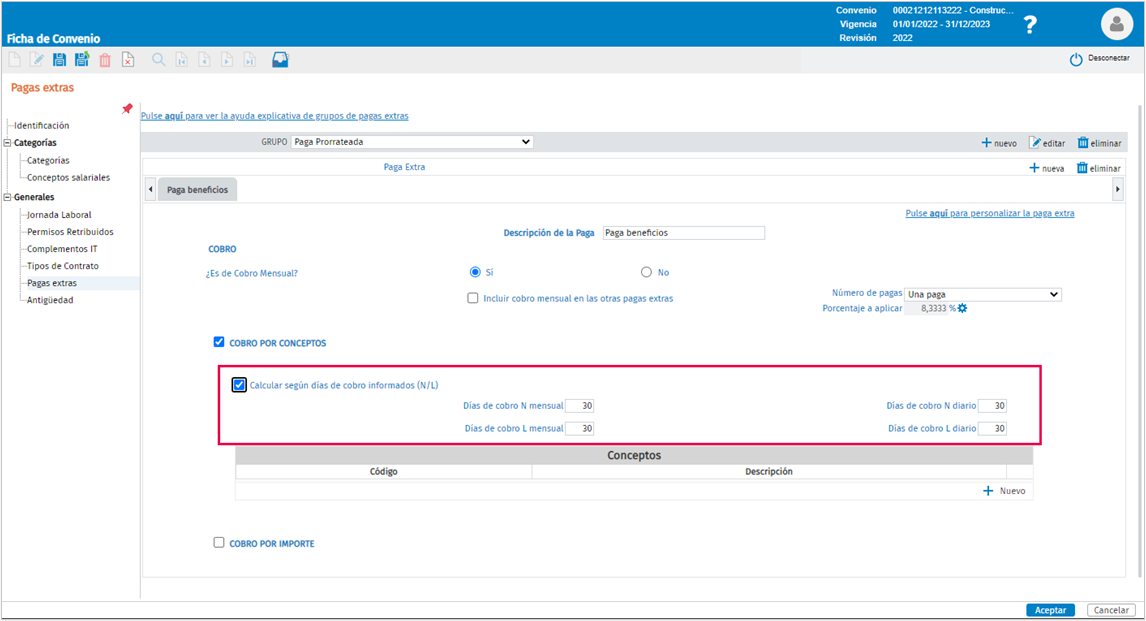Select 'Sí' for Cobro Mensual
Viewport: 1146px width, 621px height.
tap(475, 273)
